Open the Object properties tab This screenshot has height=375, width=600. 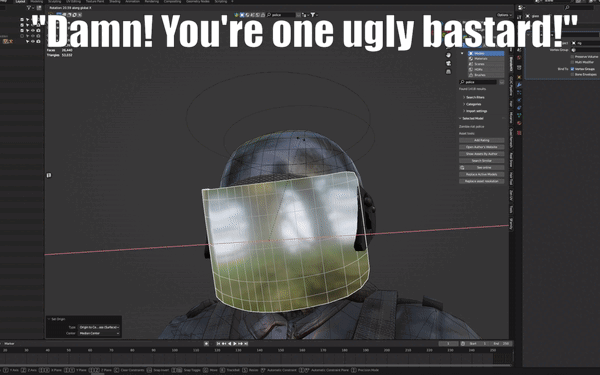point(519,77)
